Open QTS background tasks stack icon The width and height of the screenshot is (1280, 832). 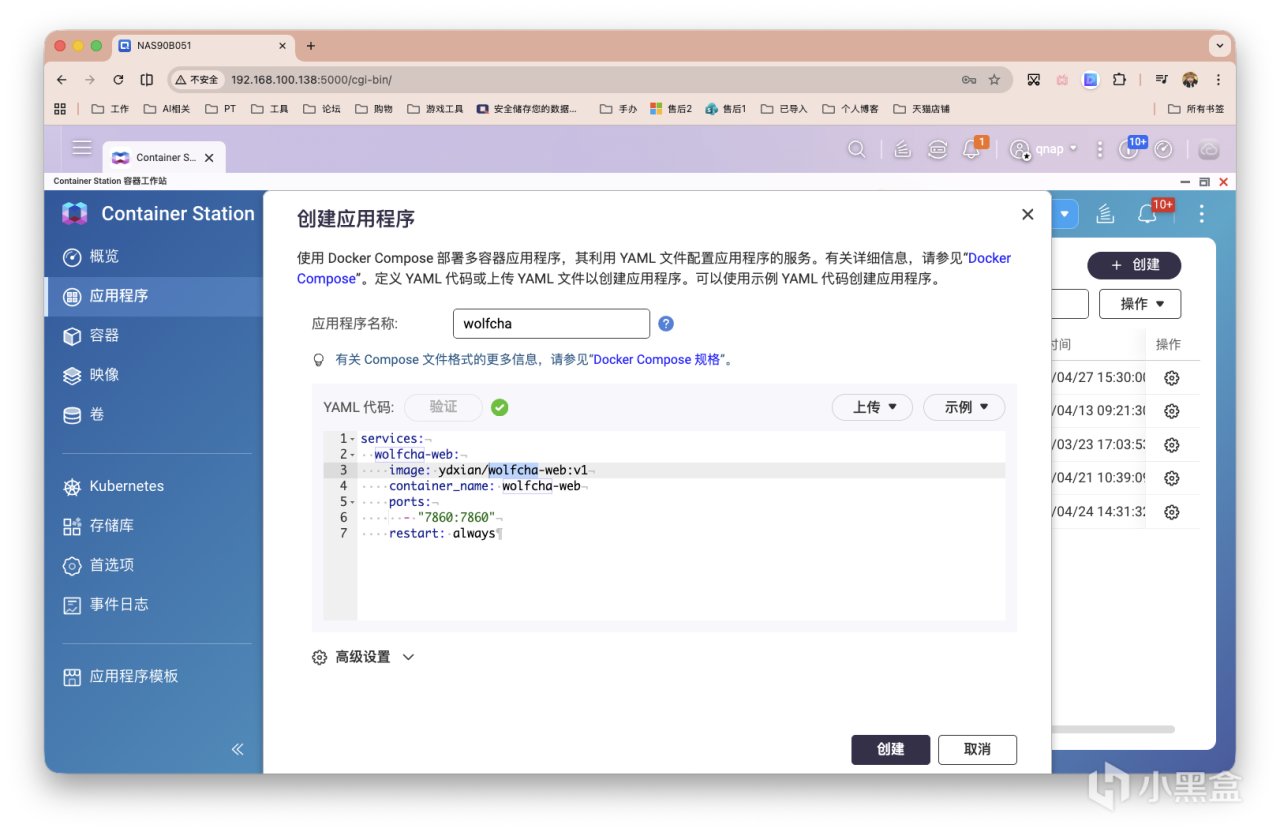902,149
